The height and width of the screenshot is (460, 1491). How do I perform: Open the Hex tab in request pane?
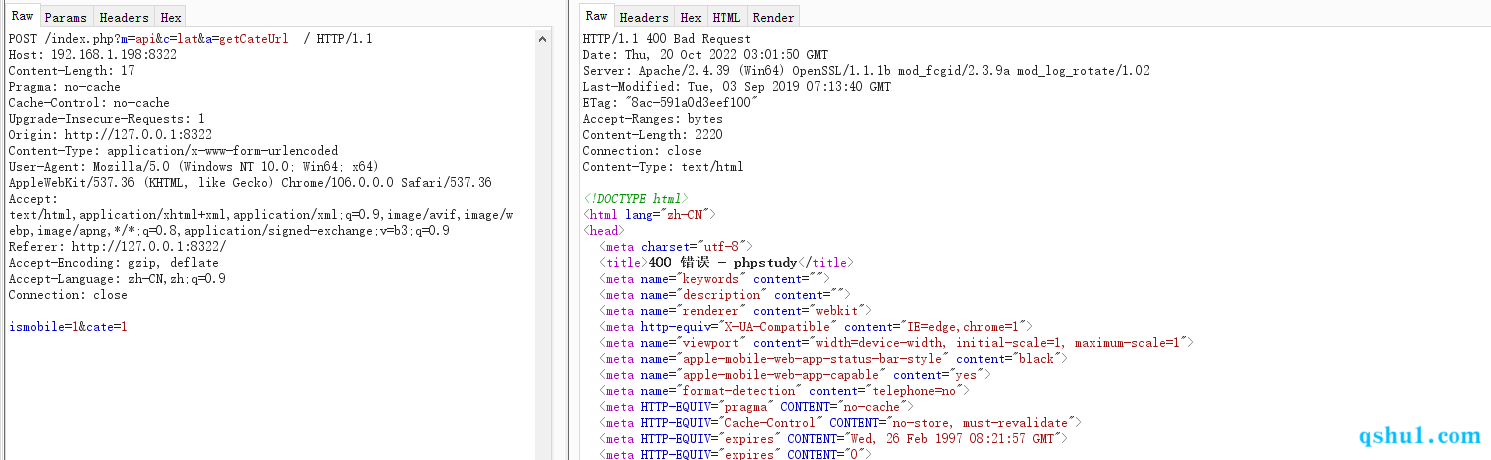[x=171, y=17]
